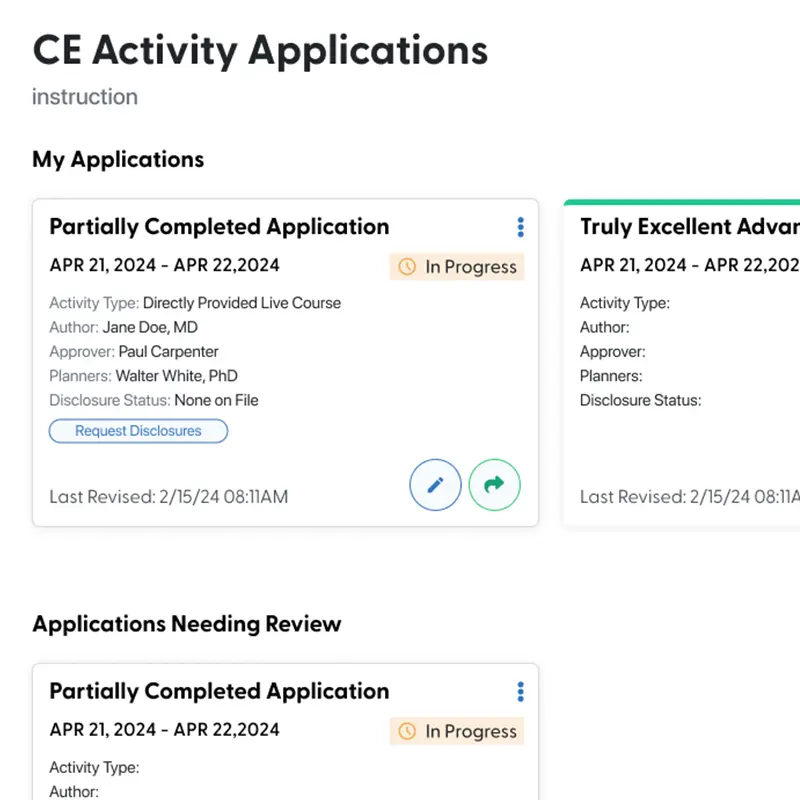Screen dimensions: 800x800
Task: Click the CE Activity Applications page title
Action: pos(260,50)
